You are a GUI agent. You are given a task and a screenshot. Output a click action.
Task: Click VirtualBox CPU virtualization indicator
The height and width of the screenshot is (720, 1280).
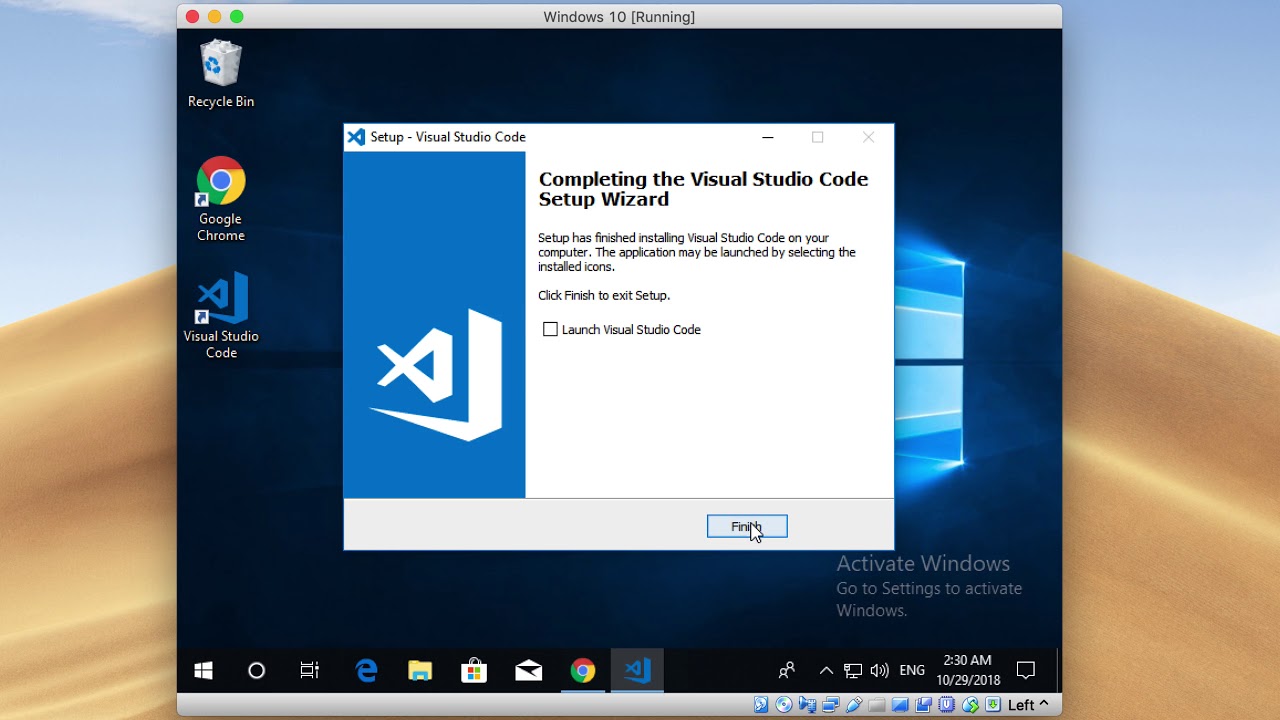[x=946, y=705]
